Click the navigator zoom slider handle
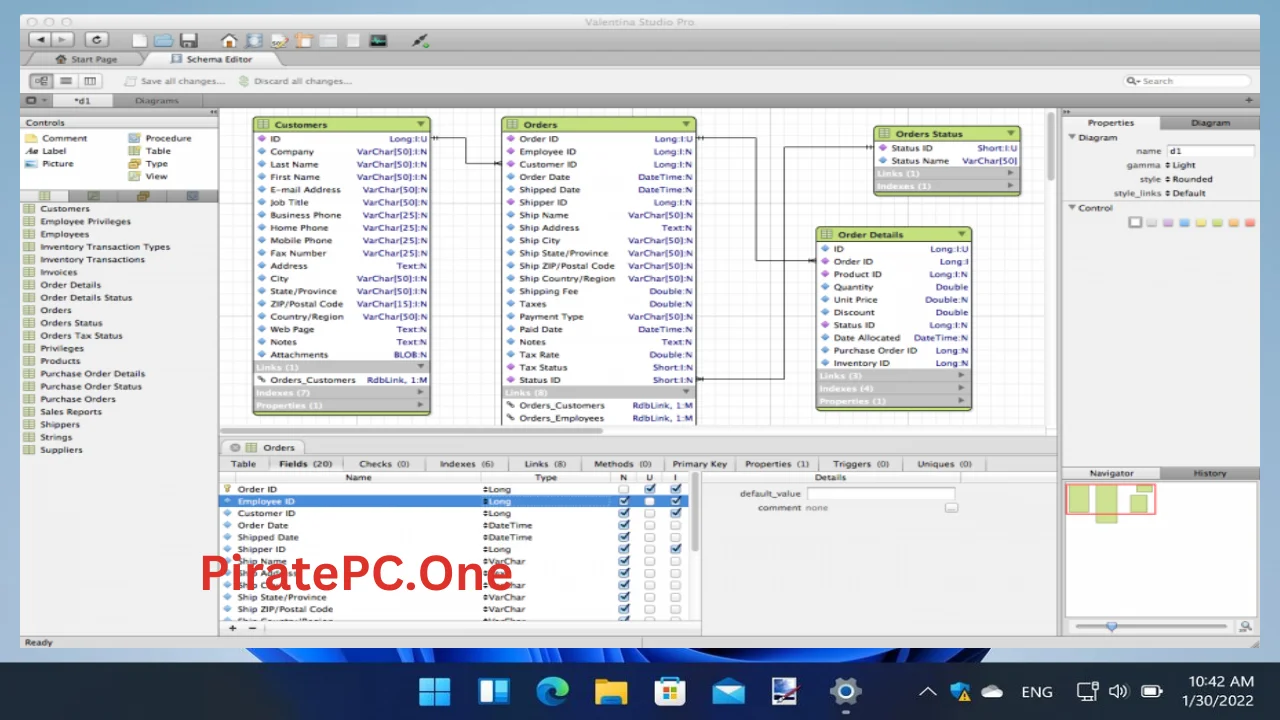The height and width of the screenshot is (720, 1280). 1111,627
